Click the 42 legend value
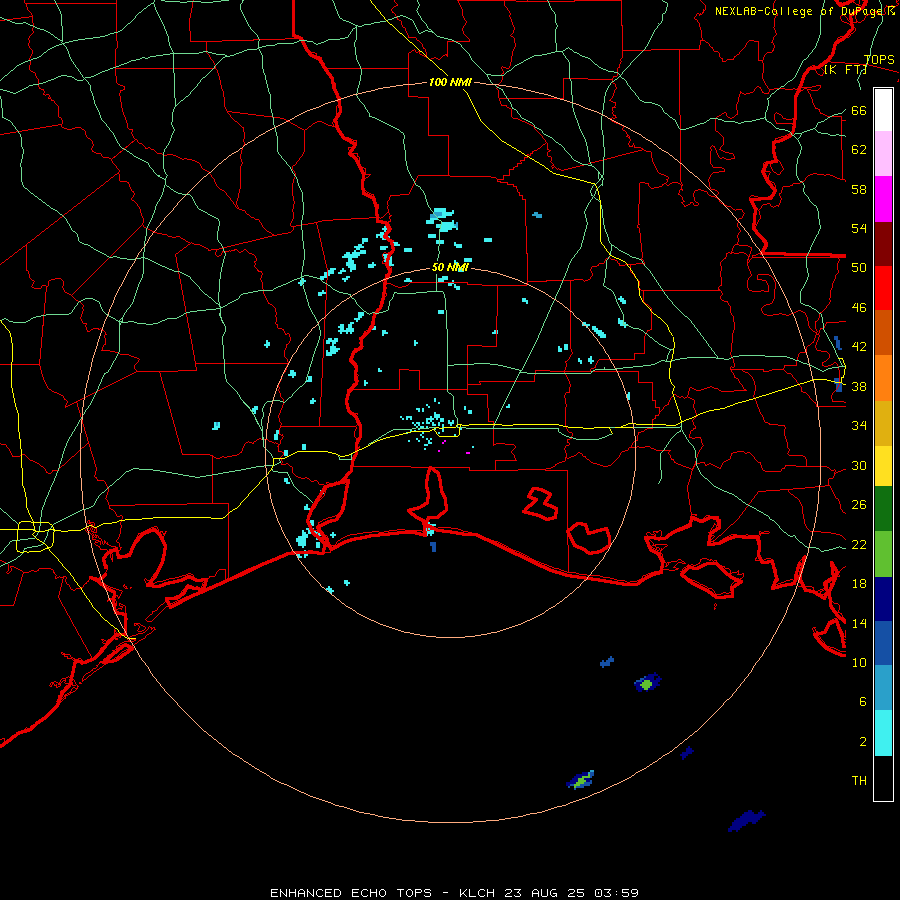Viewport: 900px width, 900px height. pyautogui.click(x=859, y=347)
